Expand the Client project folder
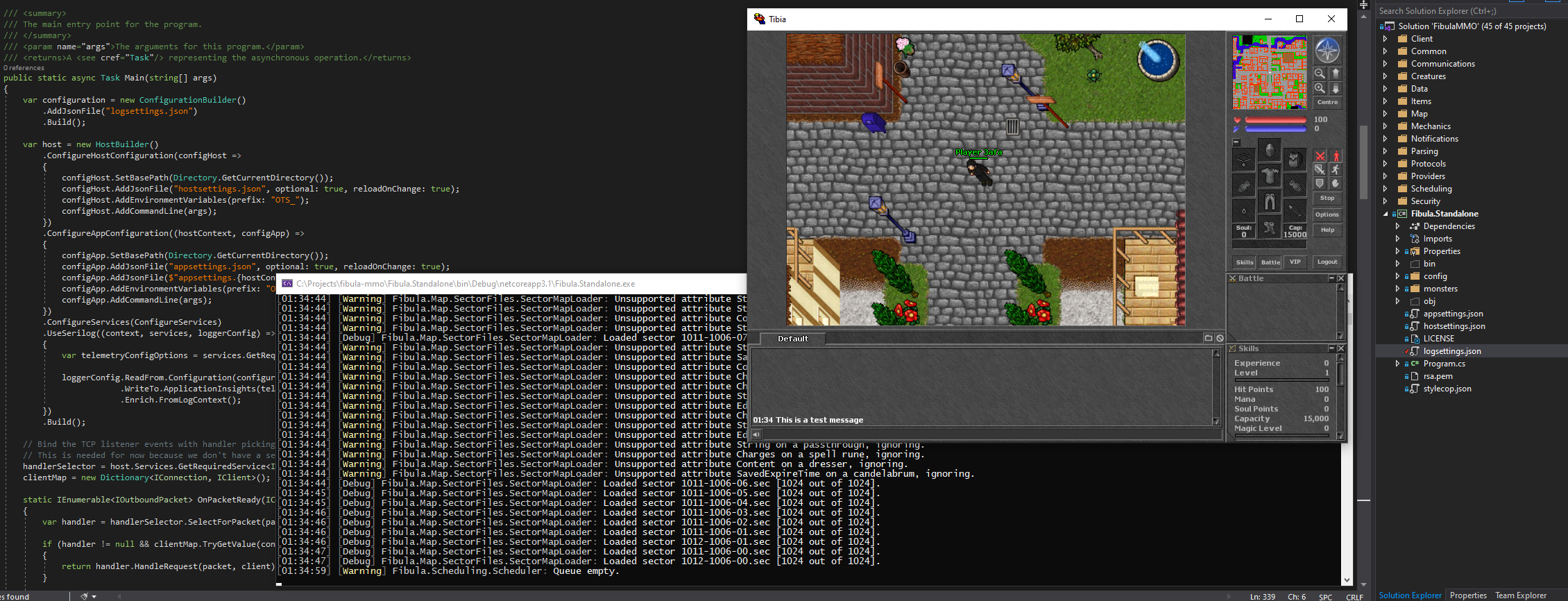Image resolution: width=1568 pixels, height=601 pixels. (1386, 39)
